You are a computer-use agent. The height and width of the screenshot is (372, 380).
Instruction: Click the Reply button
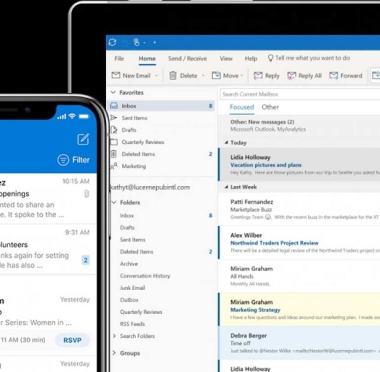coord(267,76)
